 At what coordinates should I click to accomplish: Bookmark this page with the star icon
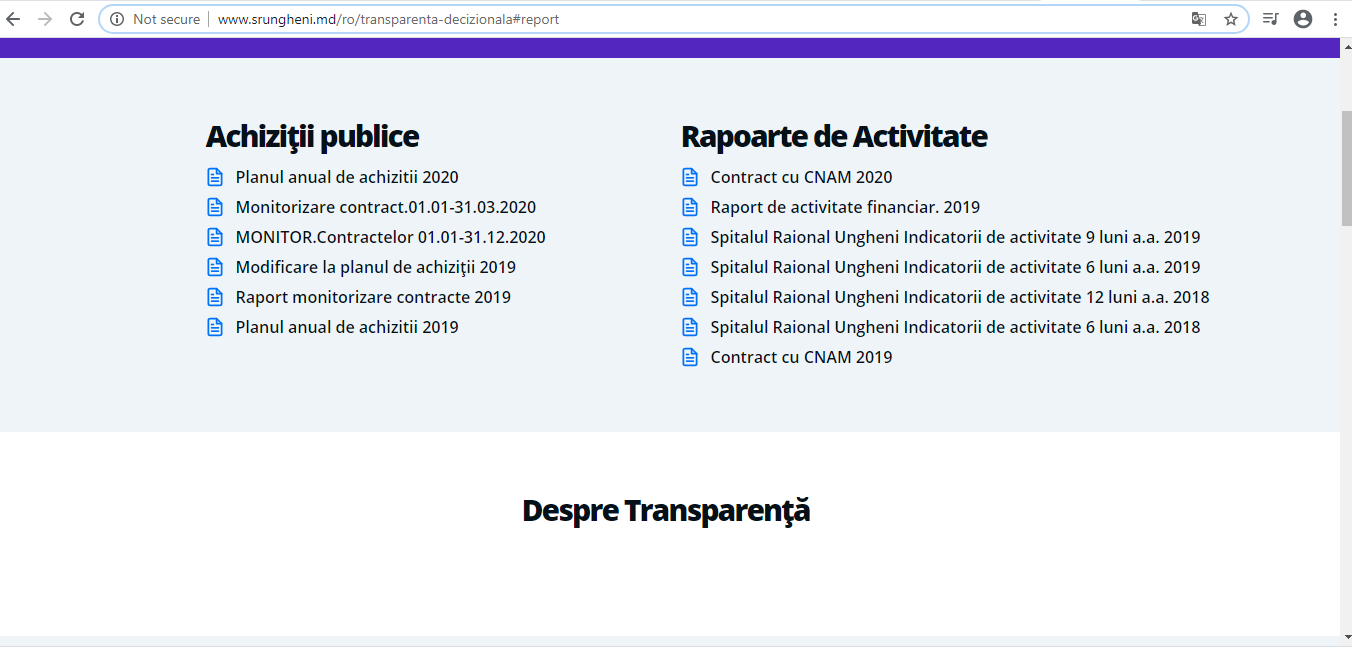point(1231,19)
